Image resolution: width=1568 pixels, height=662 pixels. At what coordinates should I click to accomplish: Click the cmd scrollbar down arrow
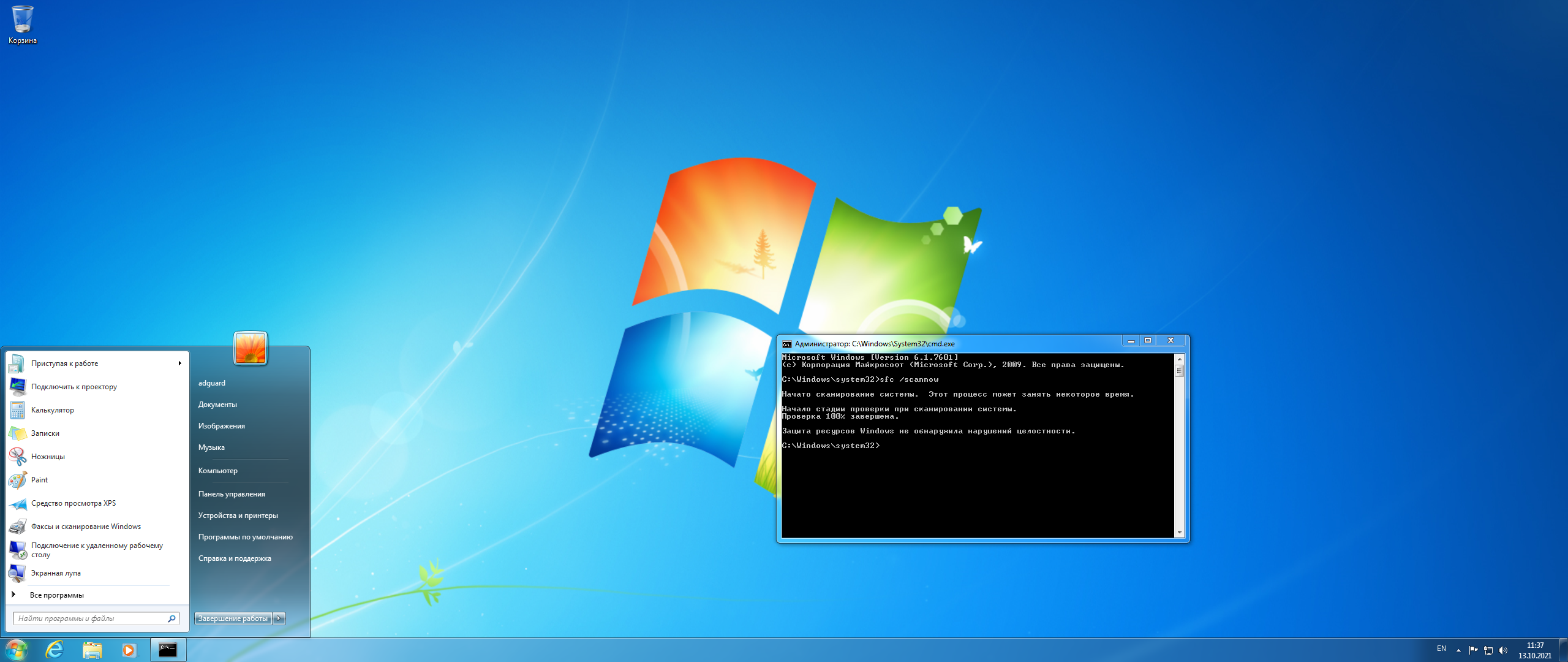point(1180,533)
